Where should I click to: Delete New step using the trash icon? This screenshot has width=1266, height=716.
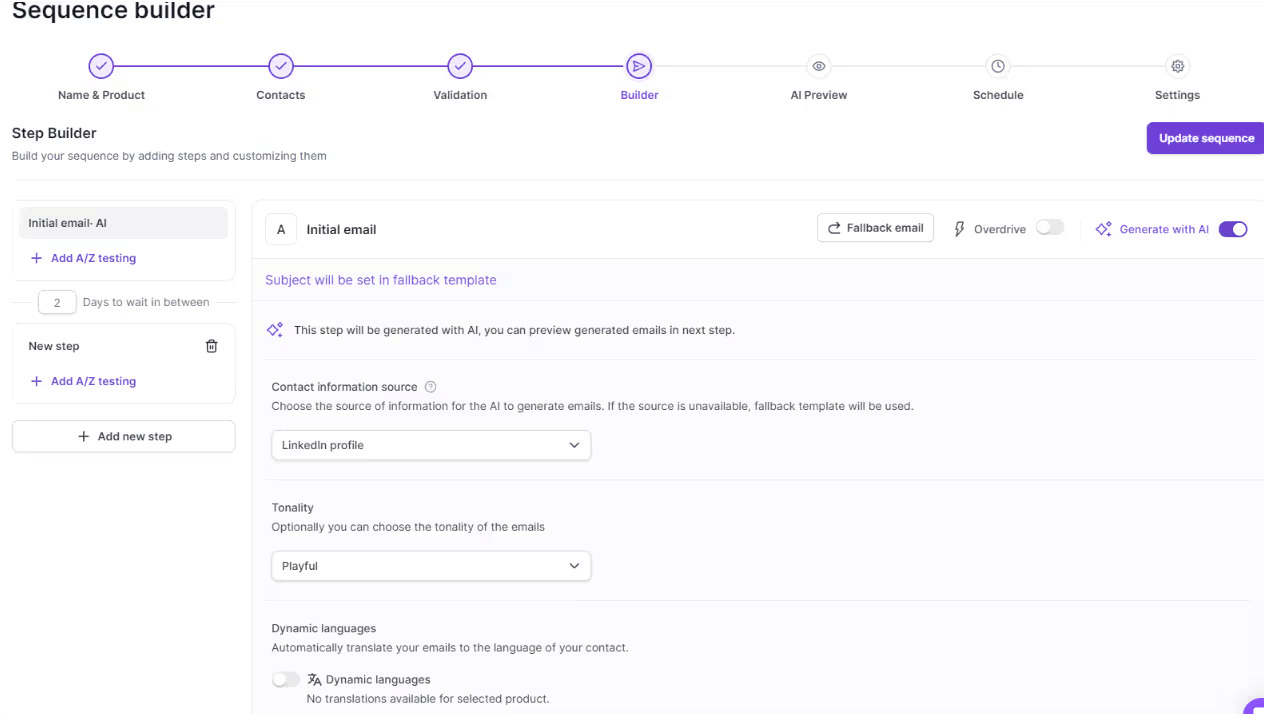(x=211, y=345)
